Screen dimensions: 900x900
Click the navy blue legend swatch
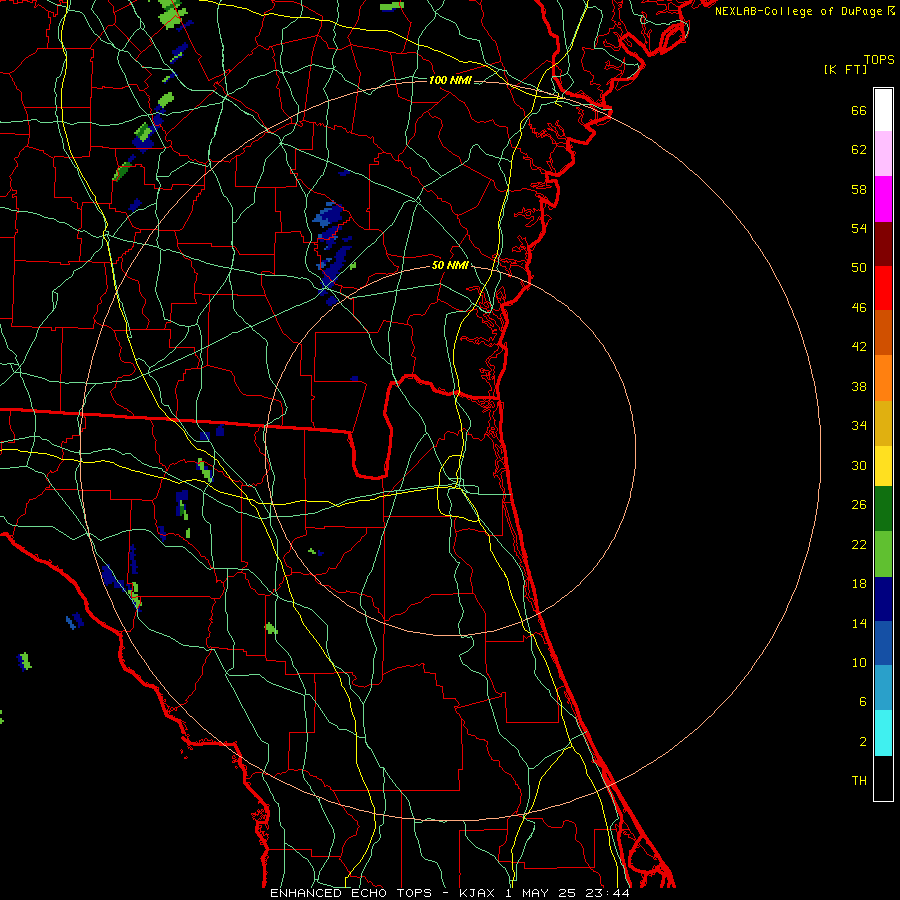[x=883, y=599]
